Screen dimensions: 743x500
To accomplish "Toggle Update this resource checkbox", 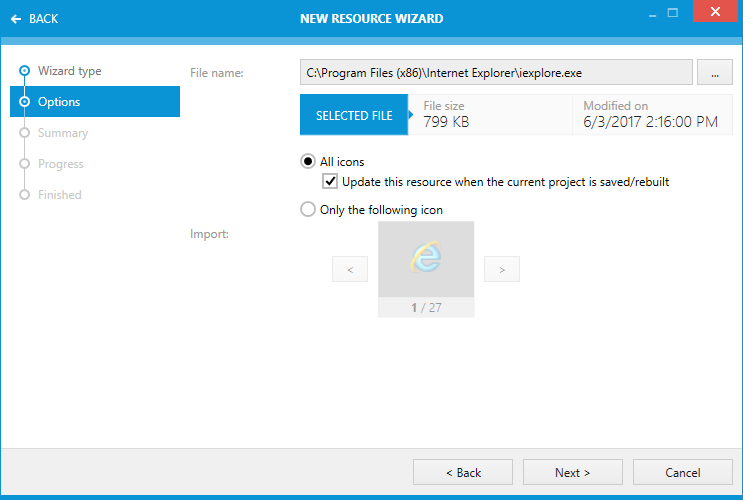I will 330,182.
